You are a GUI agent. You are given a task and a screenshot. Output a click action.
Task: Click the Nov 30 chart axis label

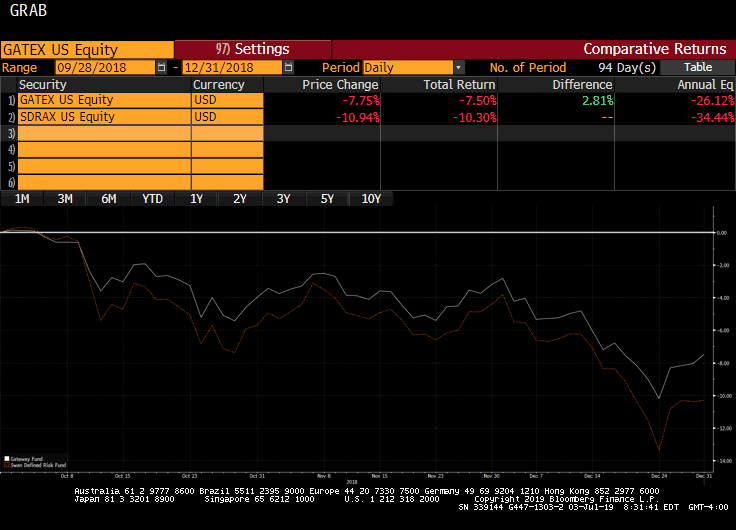point(491,476)
